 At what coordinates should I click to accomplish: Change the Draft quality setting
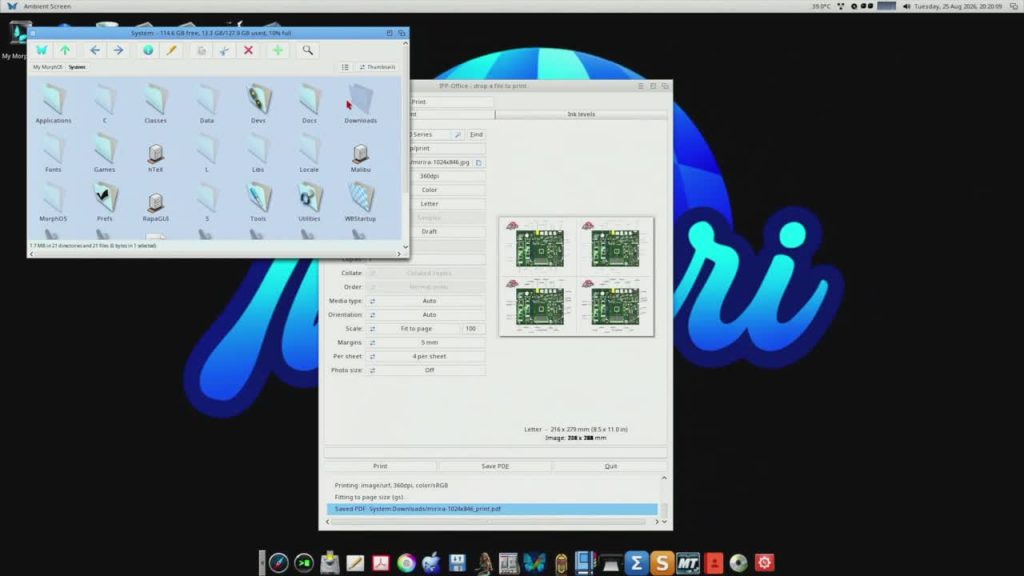click(x=429, y=231)
